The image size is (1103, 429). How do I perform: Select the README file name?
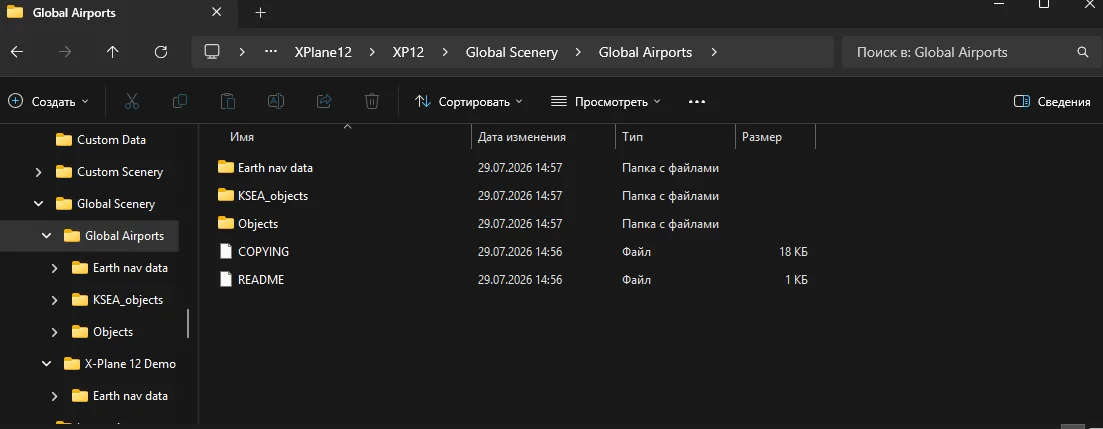[x=261, y=279]
